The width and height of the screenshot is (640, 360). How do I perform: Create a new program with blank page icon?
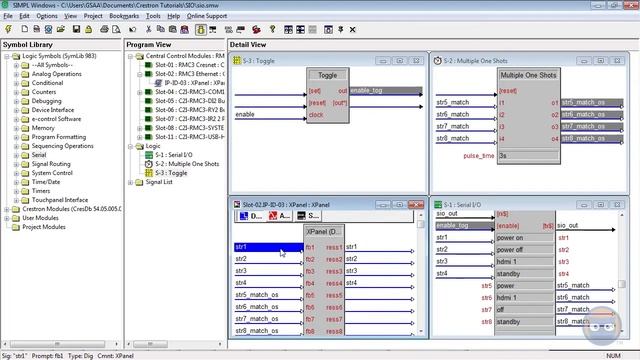tap(24, 29)
